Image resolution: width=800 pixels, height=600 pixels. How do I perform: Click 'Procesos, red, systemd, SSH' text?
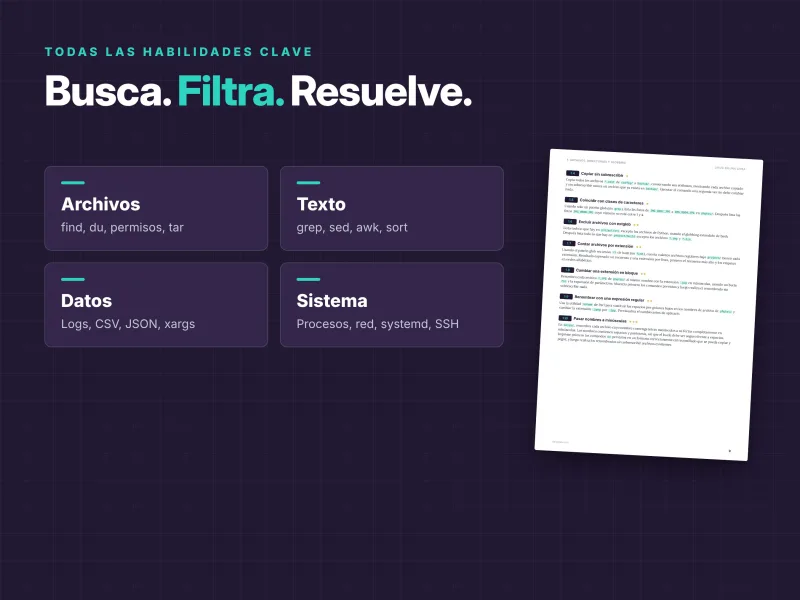[x=378, y=324]
